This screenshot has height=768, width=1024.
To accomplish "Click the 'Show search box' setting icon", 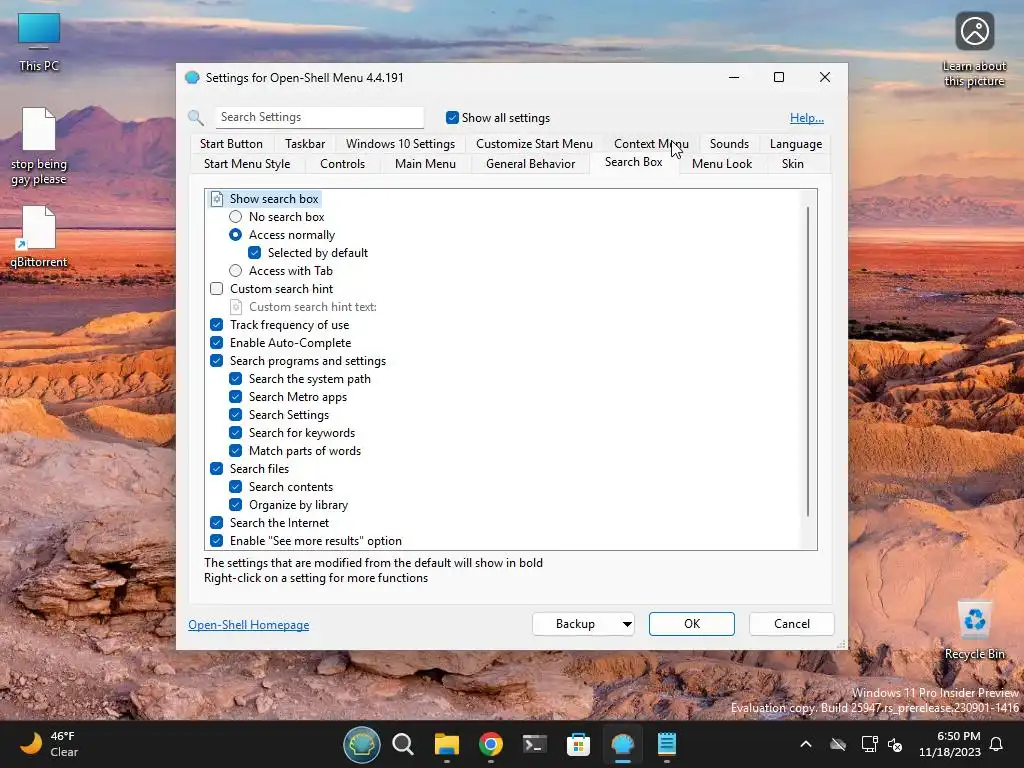I will tap(217, 199).
